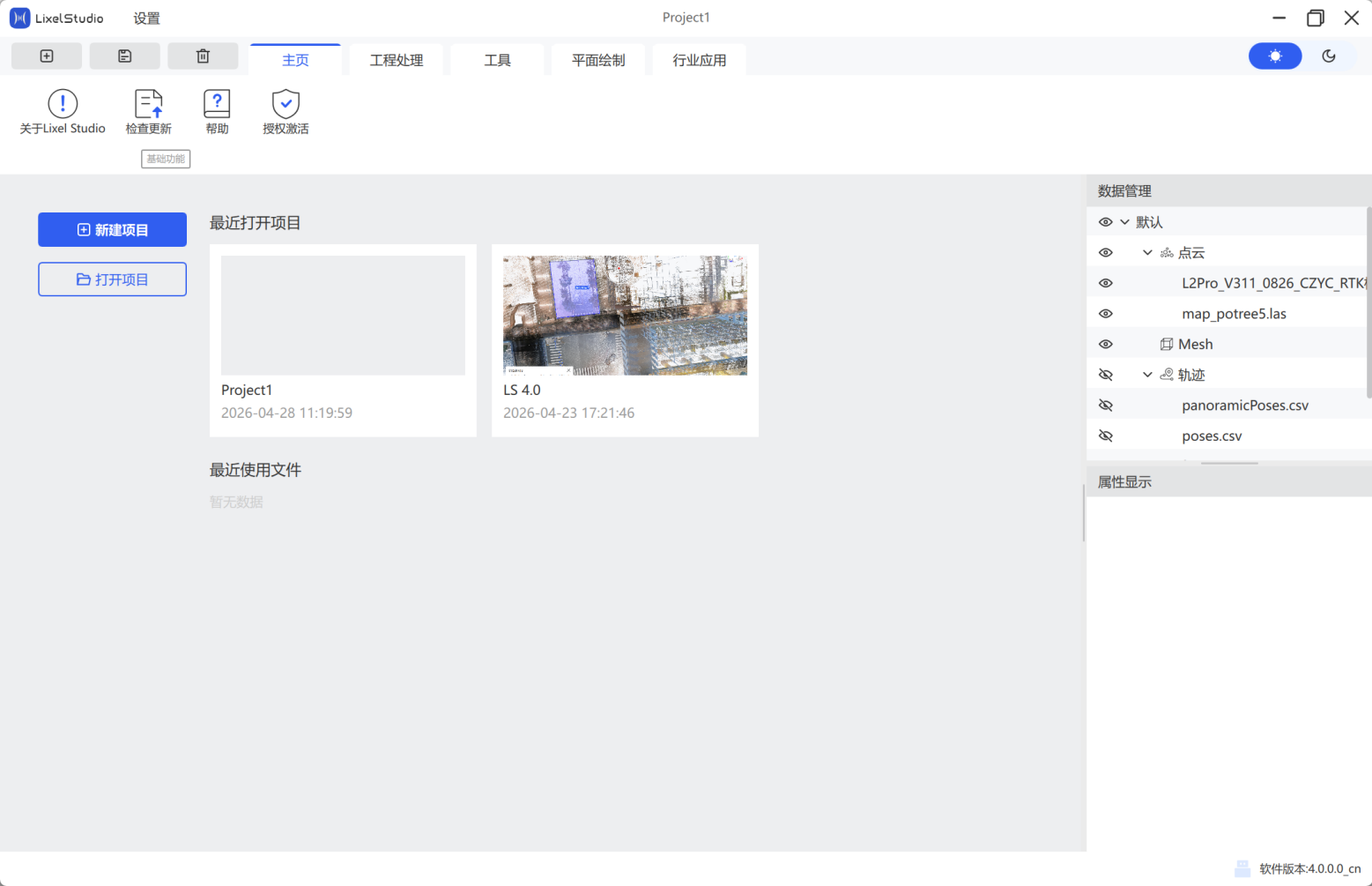The height and width of the screenshot is (886, 1372).
Task: Open the Project1 recent project thumbnail
Action: click(343, 316)
